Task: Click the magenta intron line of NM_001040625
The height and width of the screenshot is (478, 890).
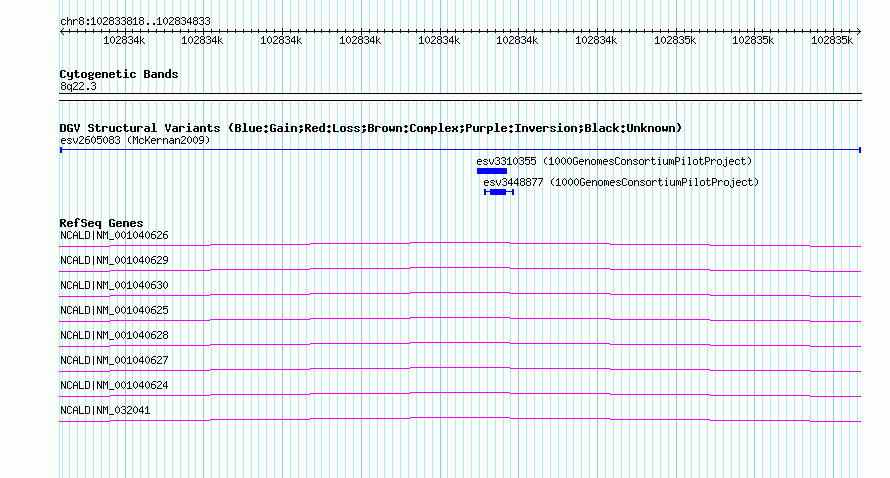Action: coord(460,319)
